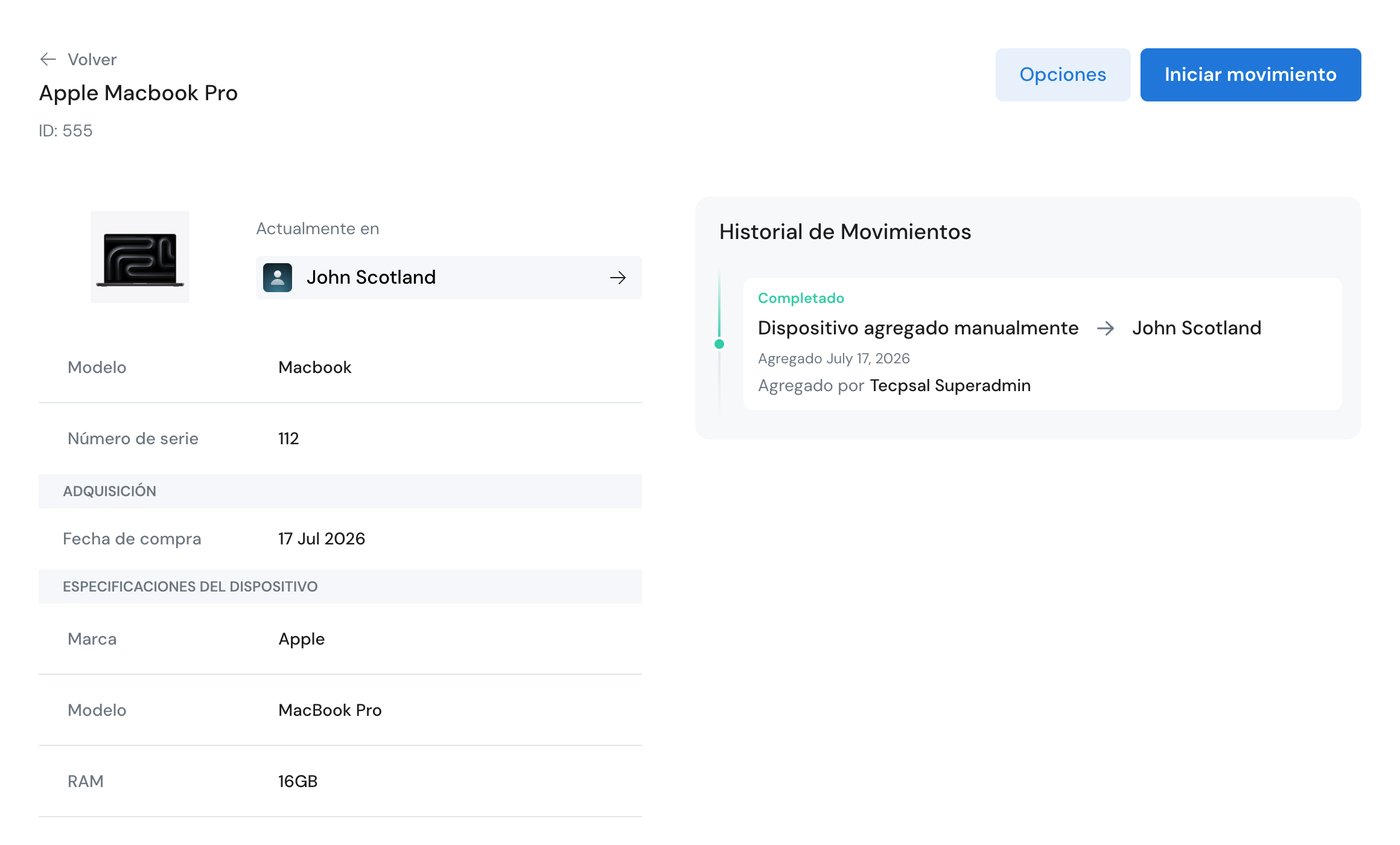Open the John Scotland location card
Image resolution: width=1400 pixels, height=845 pixels.
449,278
